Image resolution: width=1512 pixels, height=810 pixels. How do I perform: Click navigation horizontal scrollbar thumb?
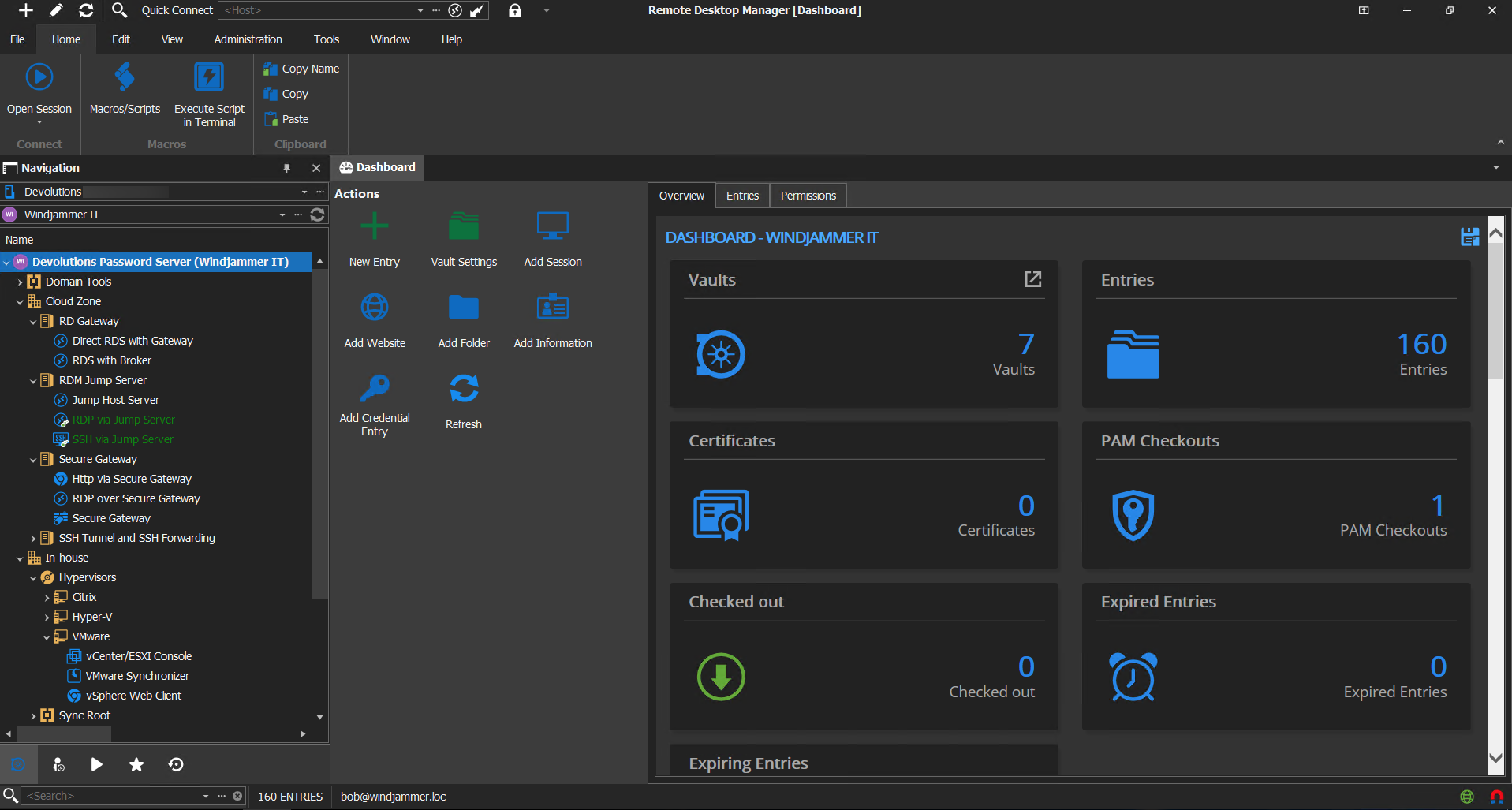63,733
